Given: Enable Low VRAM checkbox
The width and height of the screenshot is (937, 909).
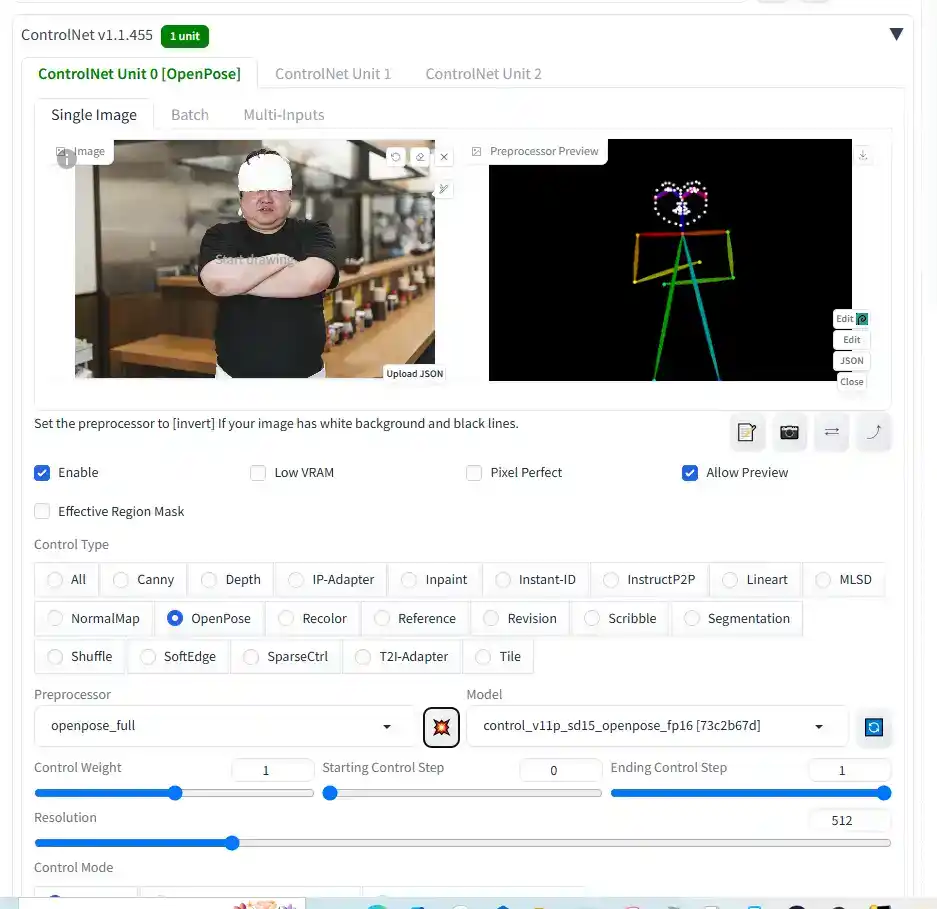Looking at the screenshot, I should (x=258, y=473).
